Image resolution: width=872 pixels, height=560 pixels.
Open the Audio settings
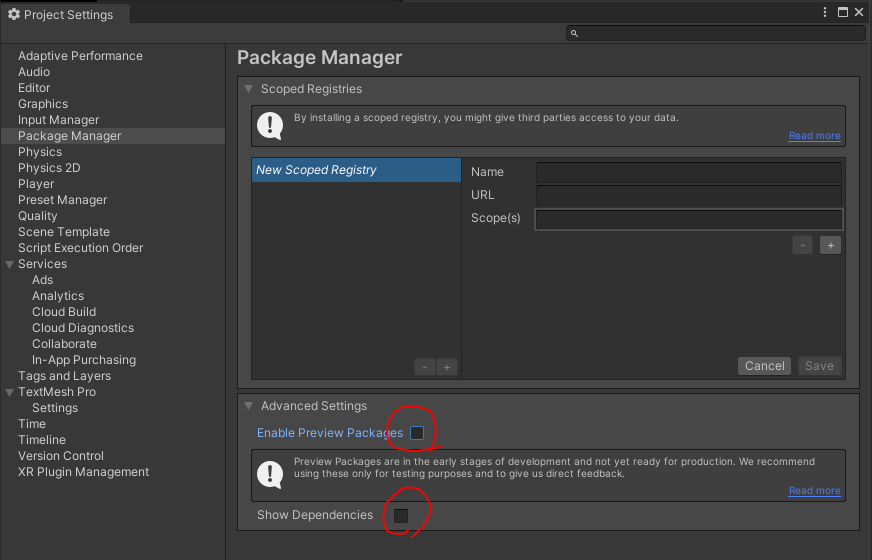point(34,72)
